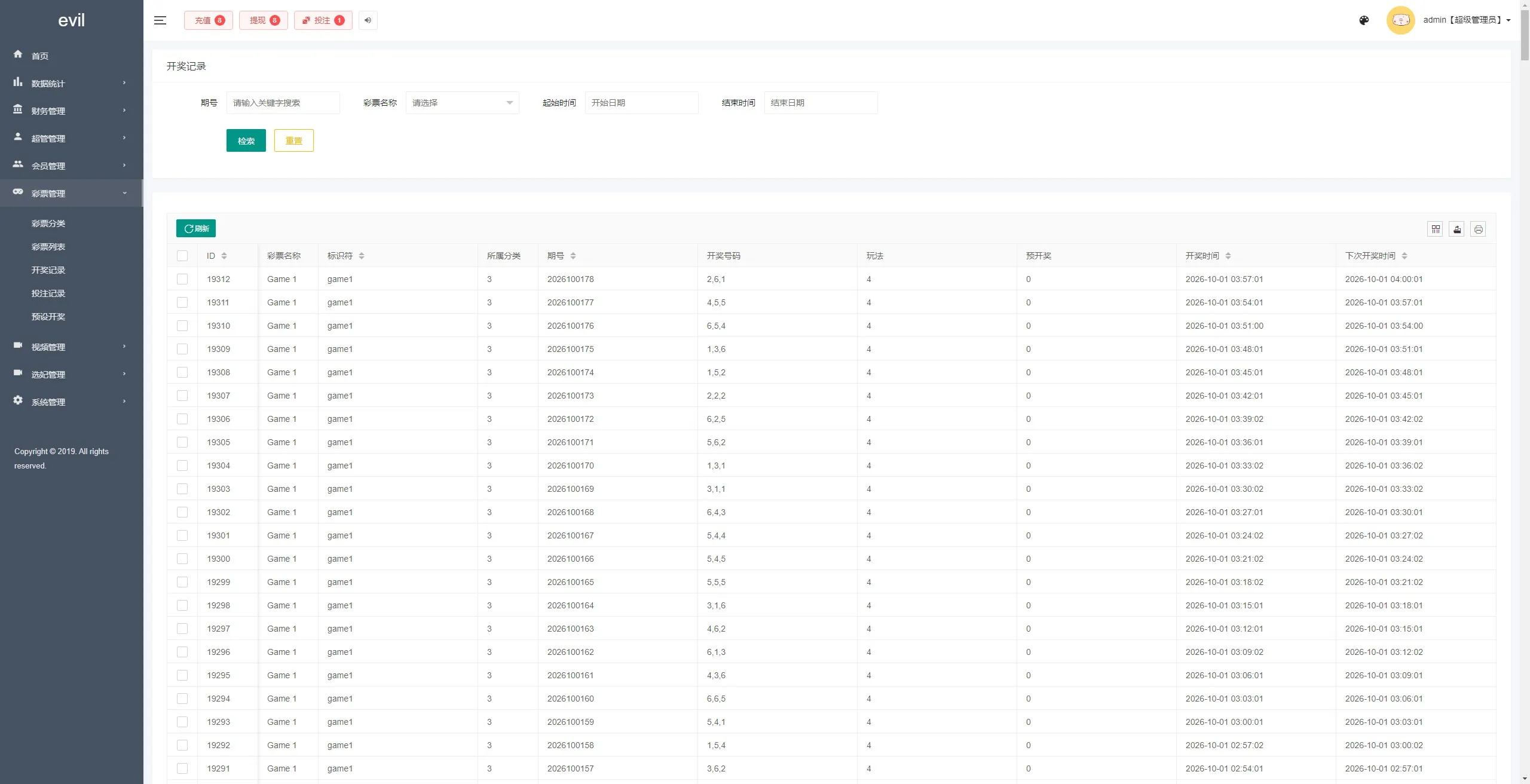Click the green 检索 search button

pyautogui.click(x=246, y=140)
